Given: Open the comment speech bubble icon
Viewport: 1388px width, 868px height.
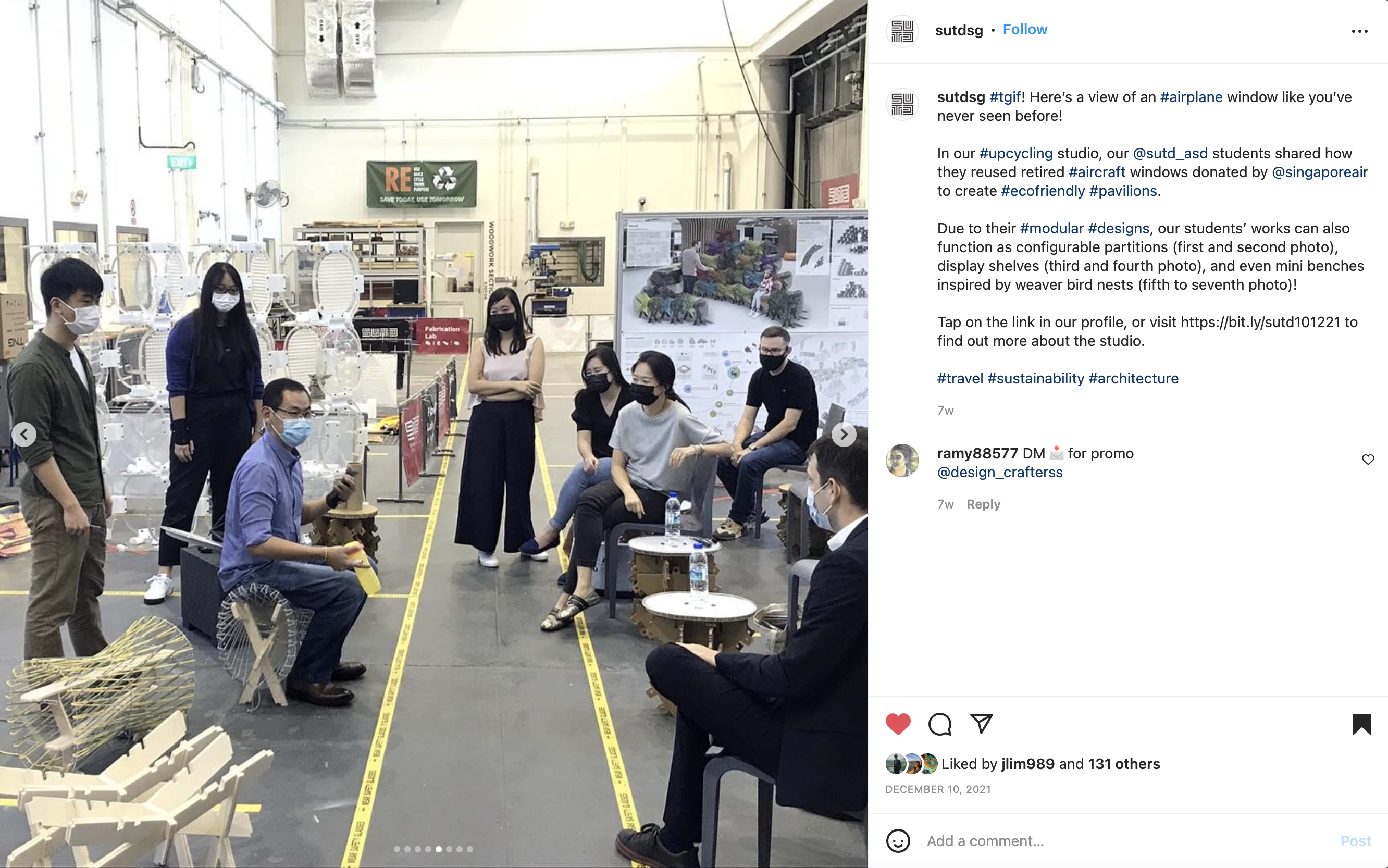Looking at the screenshot, I should coord(940,724).
